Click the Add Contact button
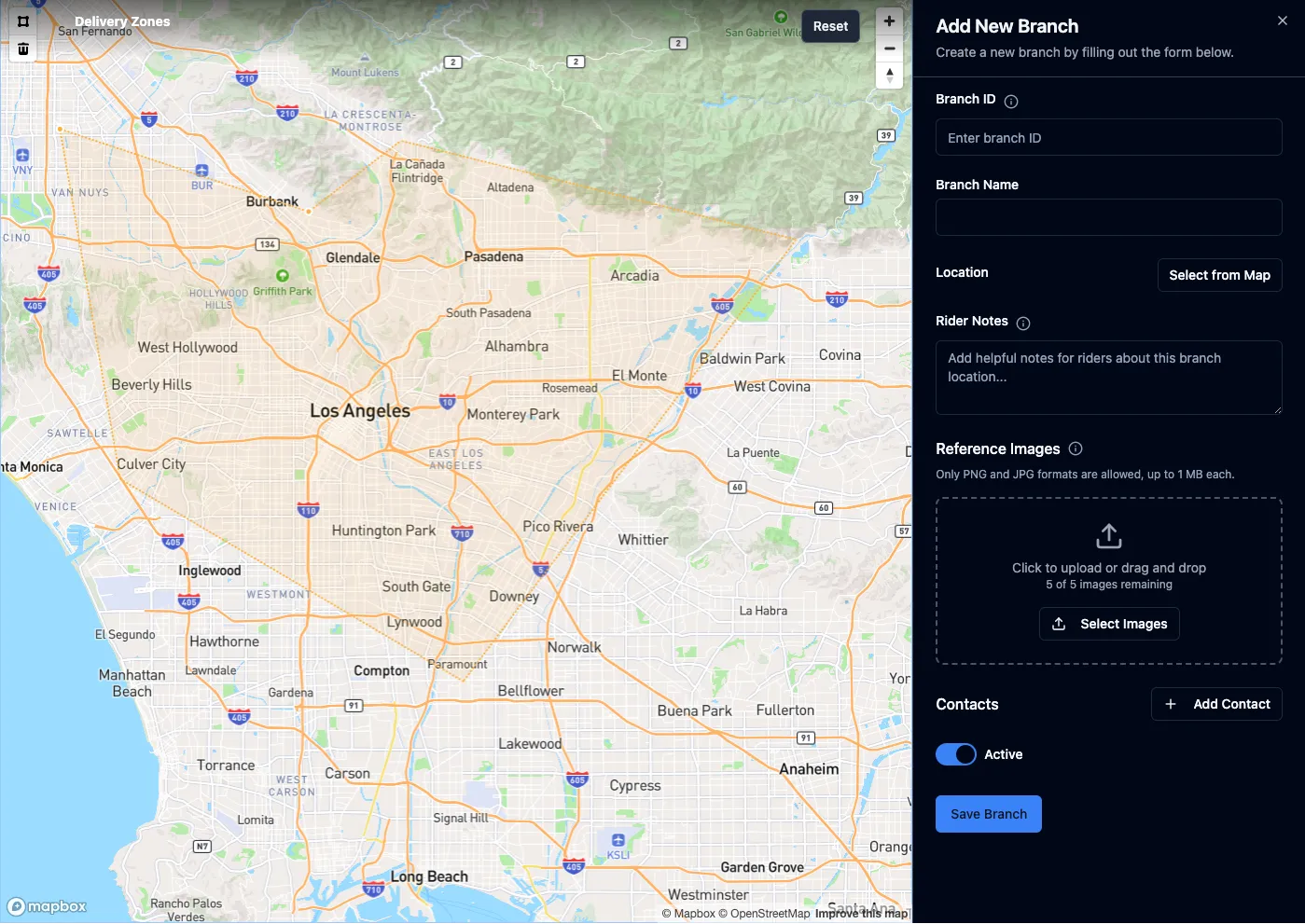This screenshot has width=1305, height=924. tap(1216, 704)
